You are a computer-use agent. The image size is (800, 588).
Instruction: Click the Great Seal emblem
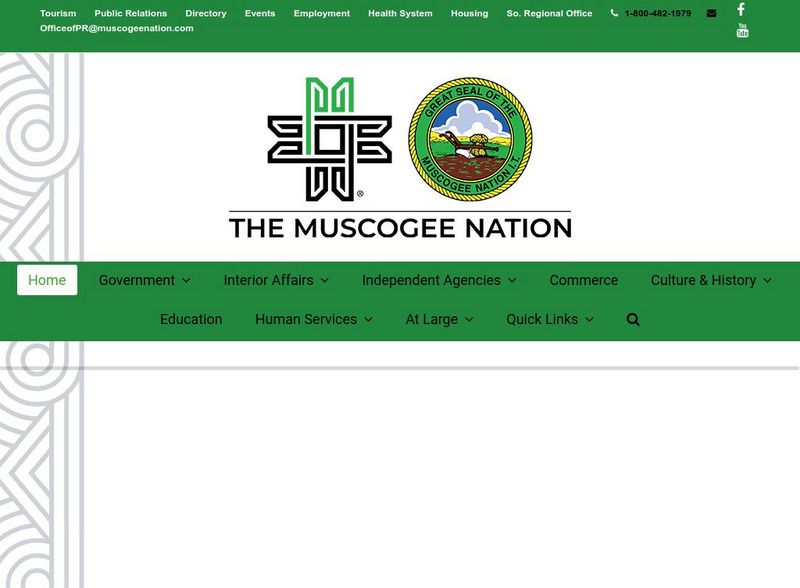(x=470, y=139)
